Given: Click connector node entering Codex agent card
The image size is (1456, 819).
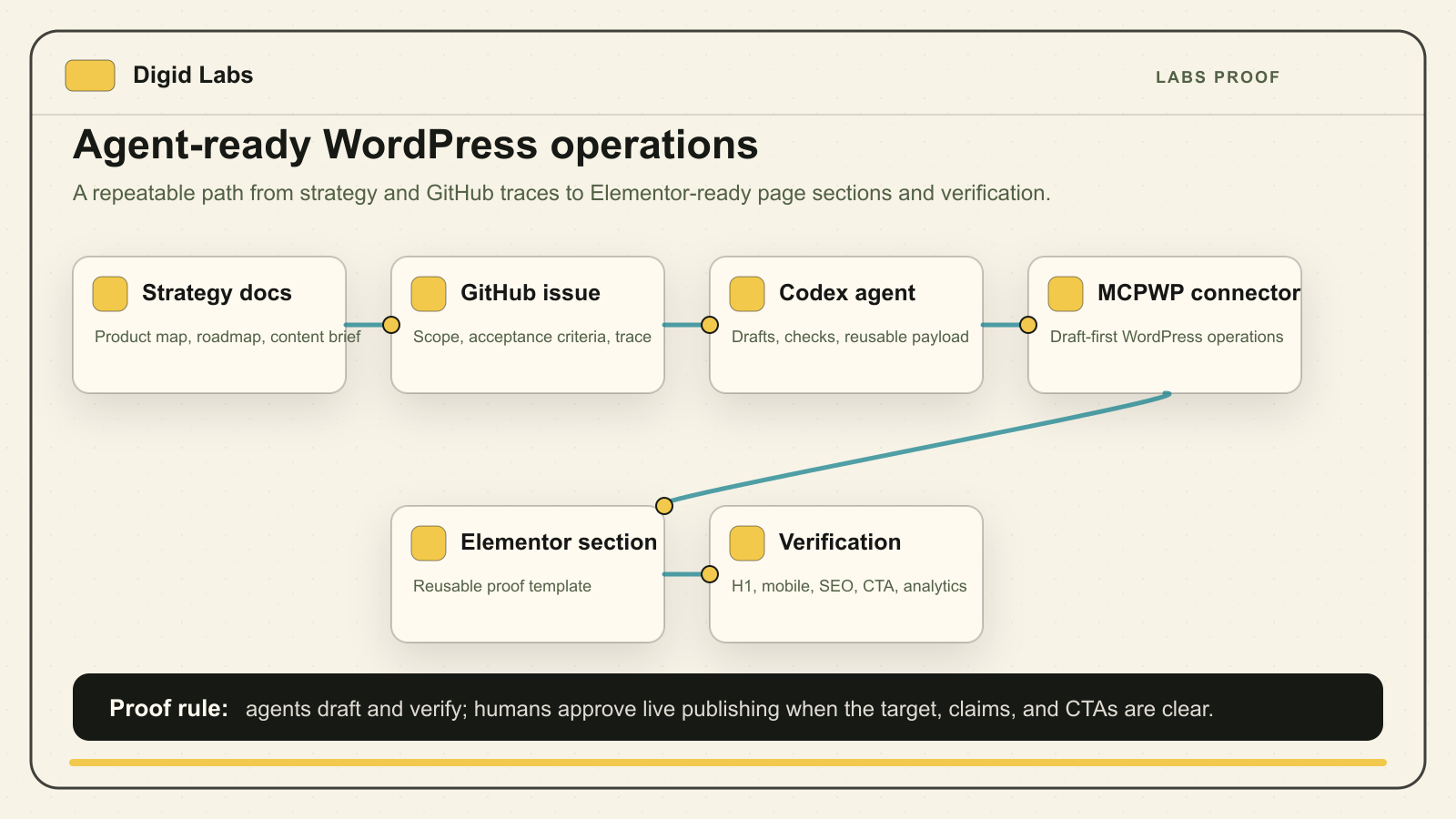Looking at the screenshot, I should 710,325.
